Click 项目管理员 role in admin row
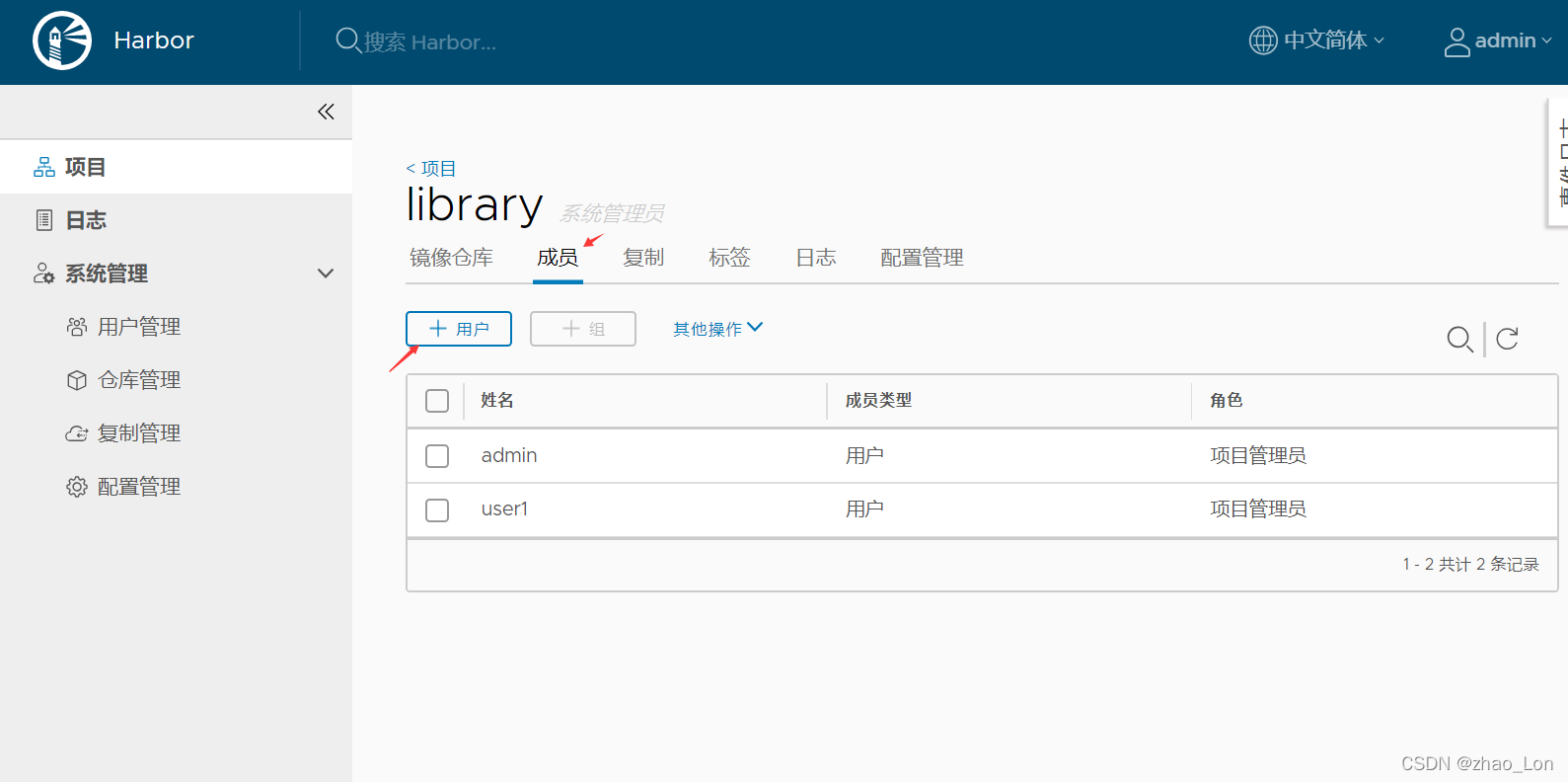The width and height of the screenshot is (1568, 782). pos(1258,455)
